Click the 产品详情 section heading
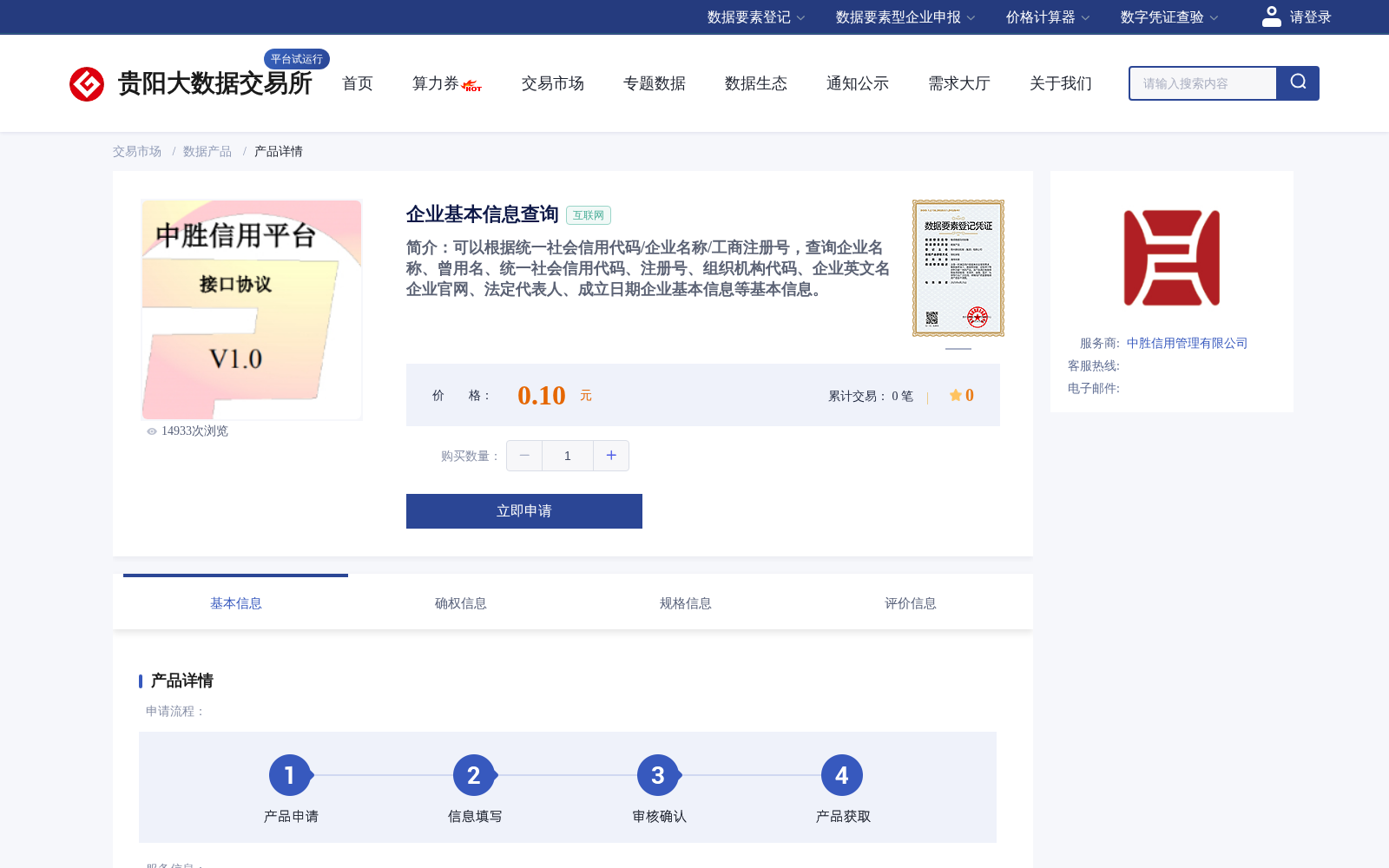 182,681
